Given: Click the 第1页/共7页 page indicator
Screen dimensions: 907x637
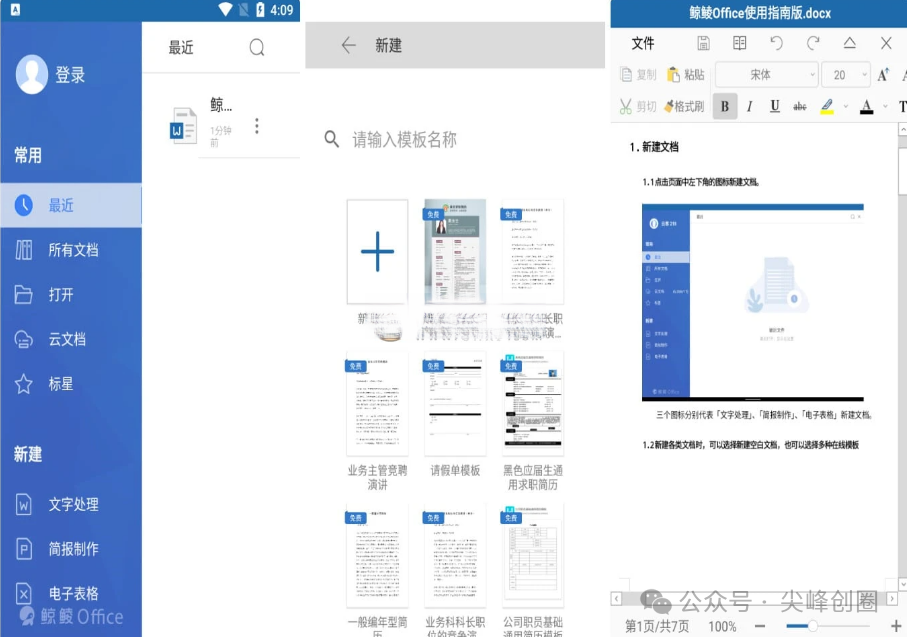Looking at the screenshot, I should (x=657, y=626).
